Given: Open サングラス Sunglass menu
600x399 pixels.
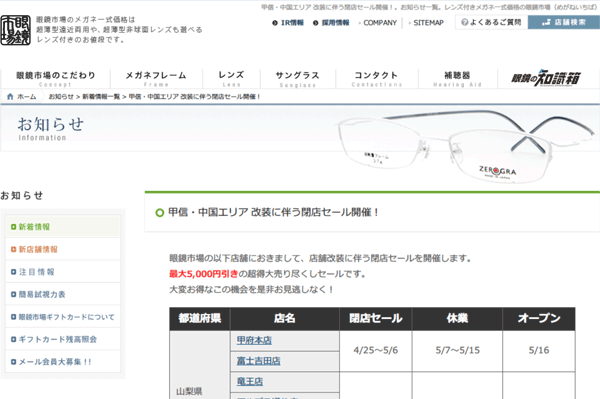Looking at the screenshot, I should coord(298,79).
